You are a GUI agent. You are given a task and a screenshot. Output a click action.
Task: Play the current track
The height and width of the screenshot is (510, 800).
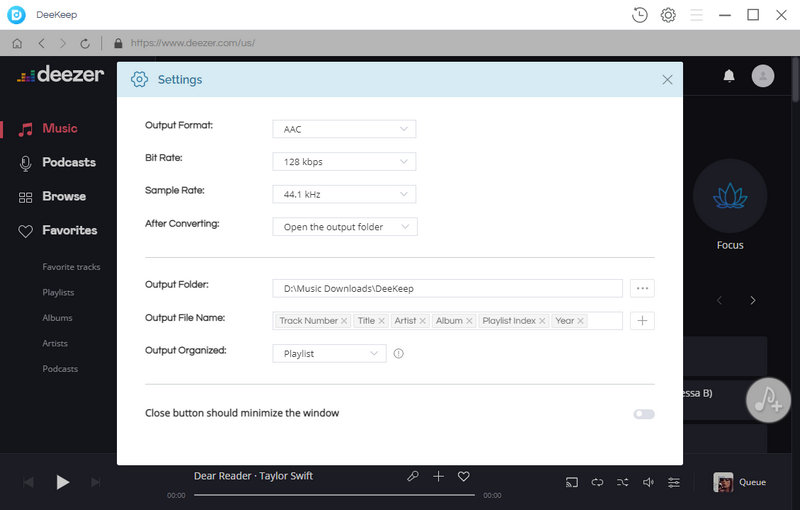click(x=62, y=482)
